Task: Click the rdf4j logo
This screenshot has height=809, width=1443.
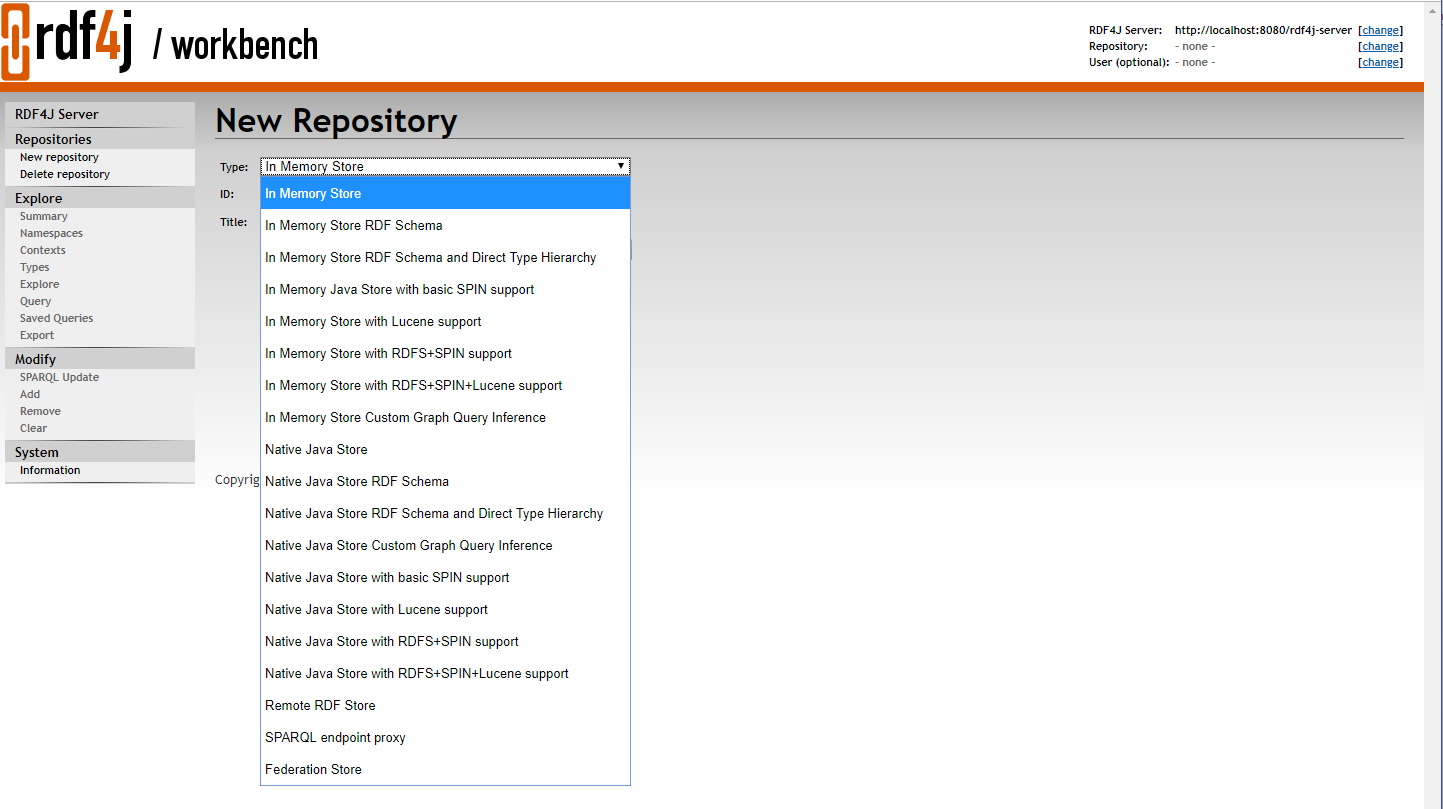Action: click(66, 43)
